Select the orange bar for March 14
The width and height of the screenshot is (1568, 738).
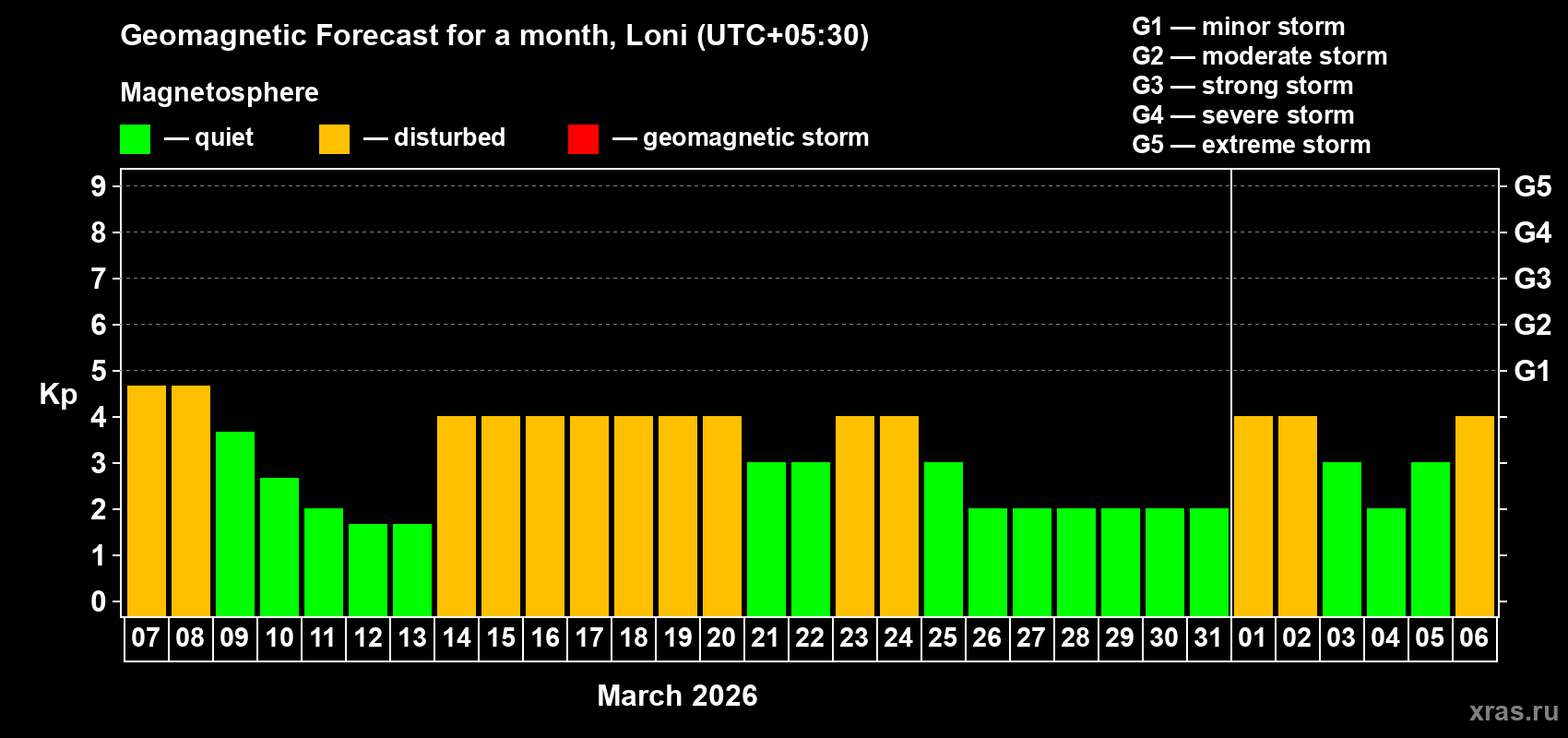(457, 517)
